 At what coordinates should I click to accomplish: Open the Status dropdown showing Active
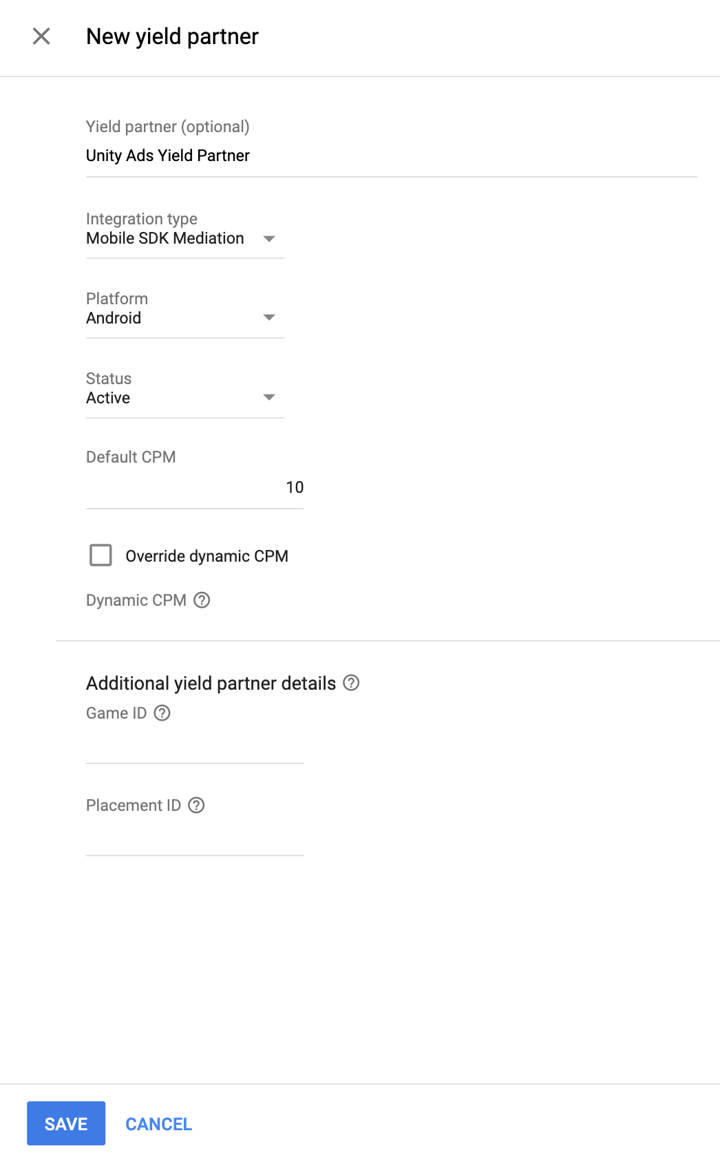tap(185, 397)
